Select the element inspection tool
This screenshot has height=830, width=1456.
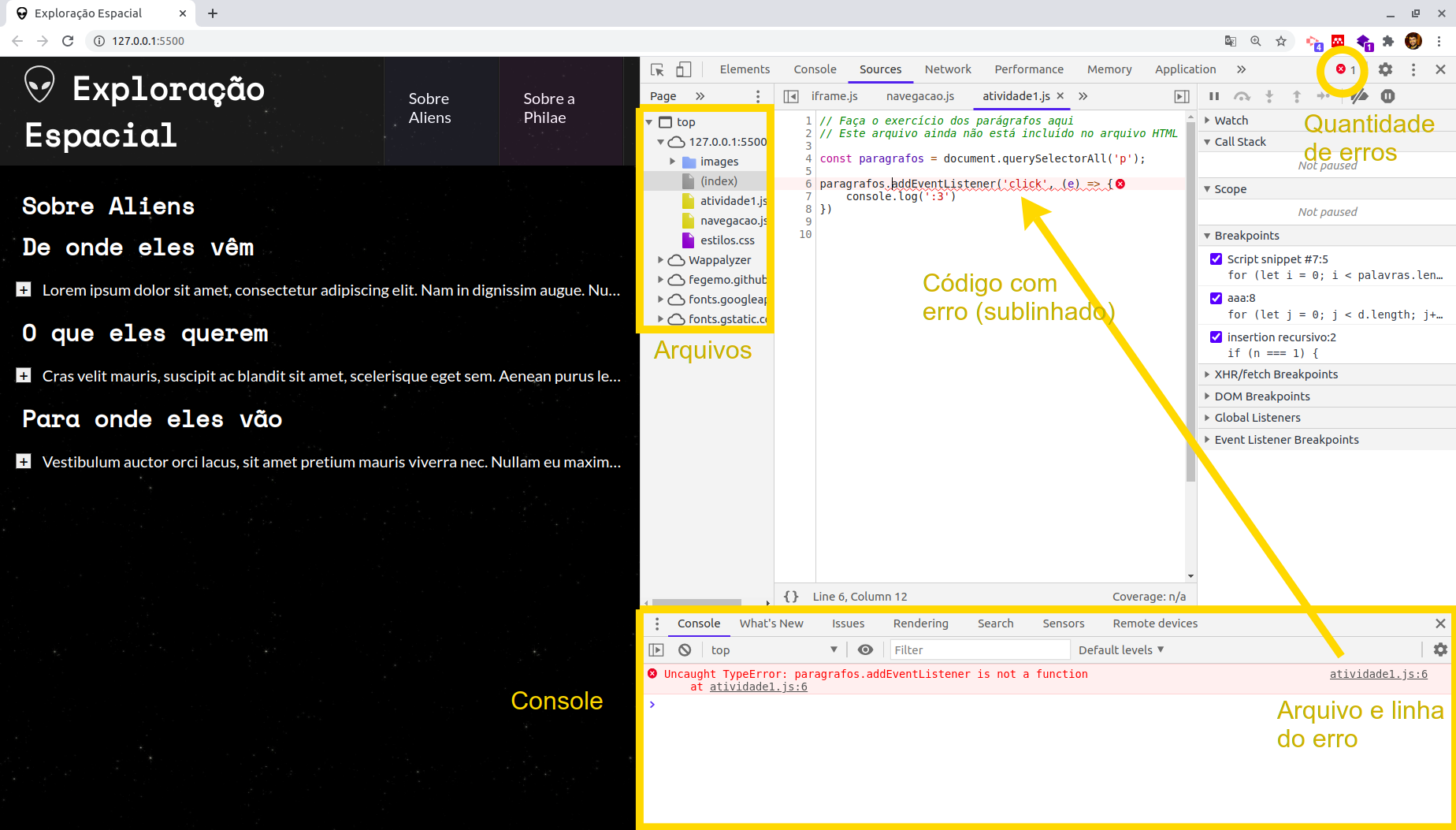coord(656,69)
